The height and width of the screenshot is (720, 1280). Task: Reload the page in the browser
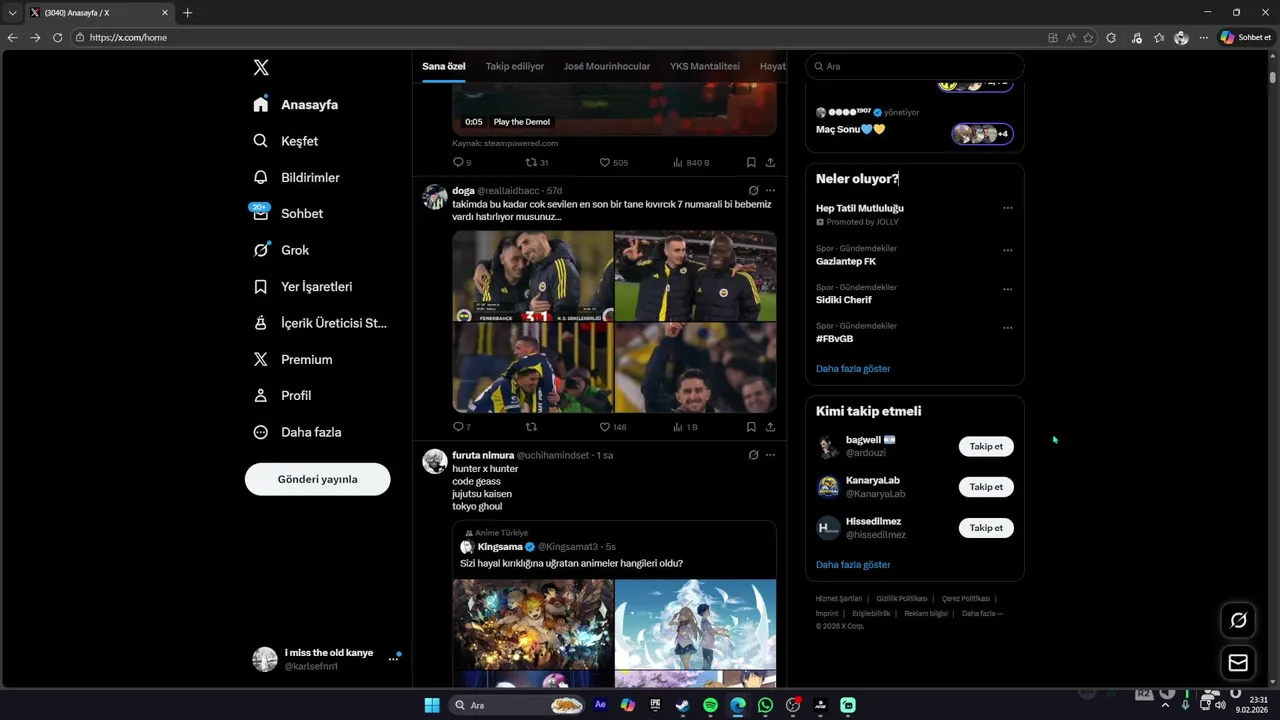point(57,37)
